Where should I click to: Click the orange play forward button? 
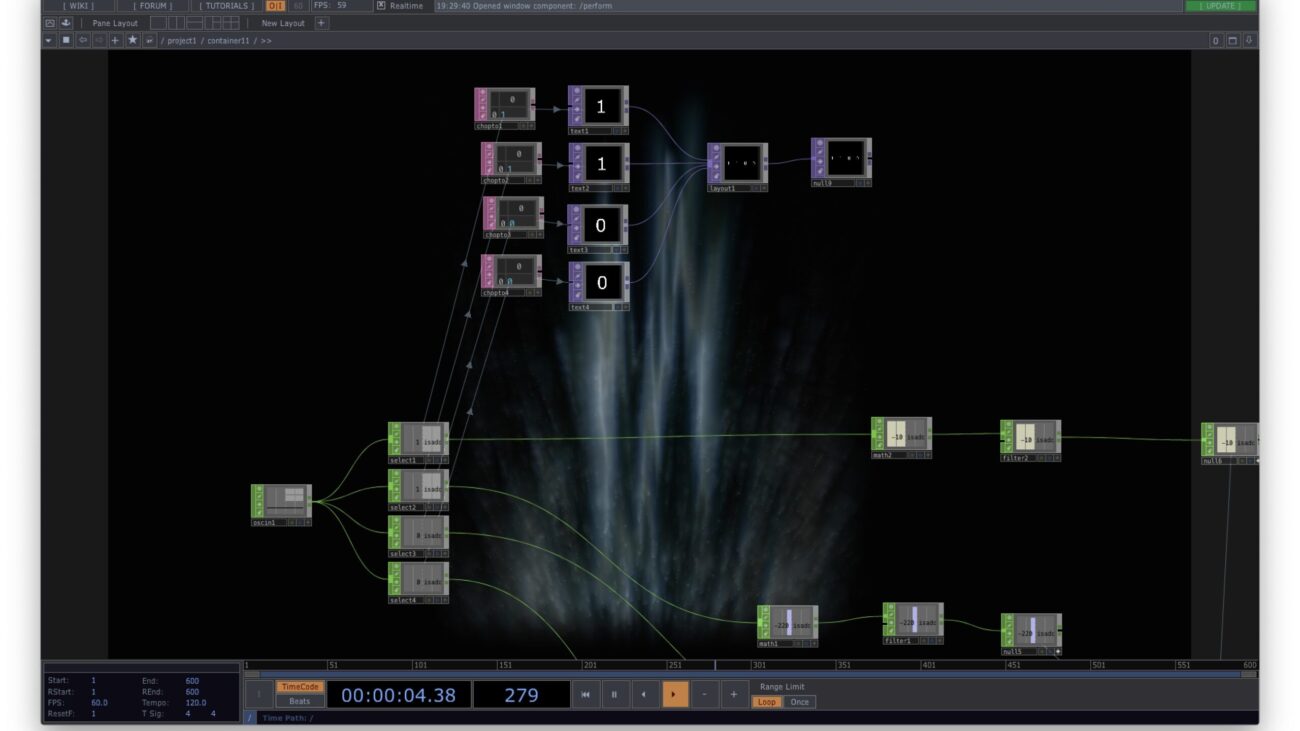(x=675, y=694)
